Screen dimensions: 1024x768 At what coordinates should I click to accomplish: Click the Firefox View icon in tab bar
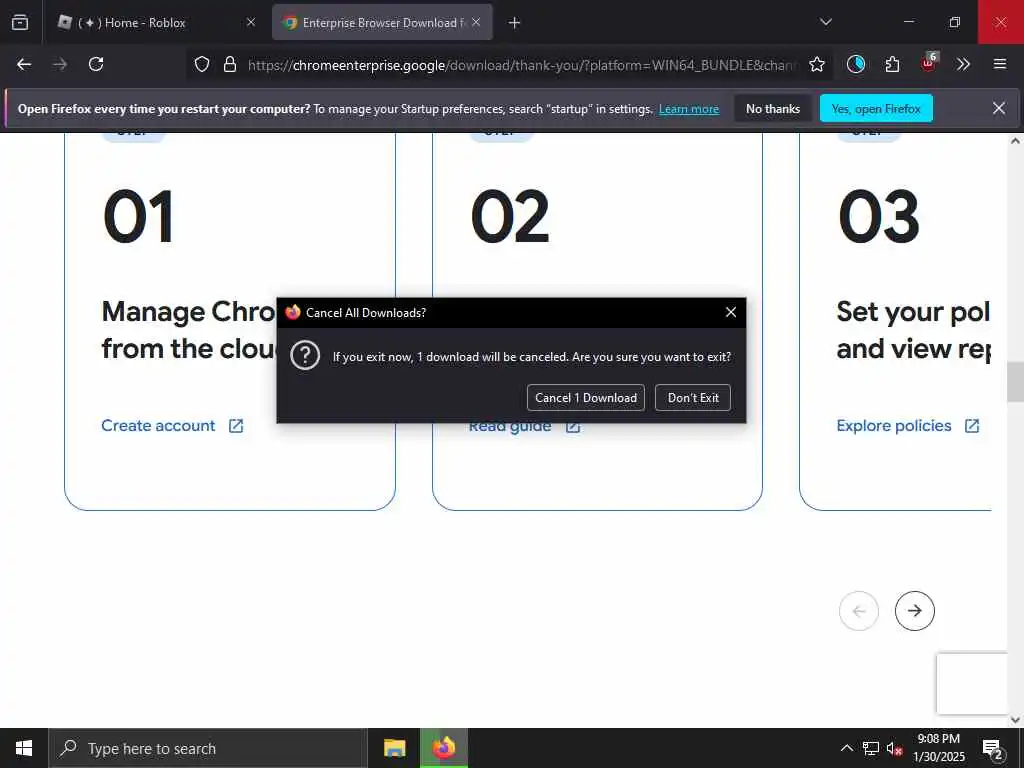click(x=20, y=22)
